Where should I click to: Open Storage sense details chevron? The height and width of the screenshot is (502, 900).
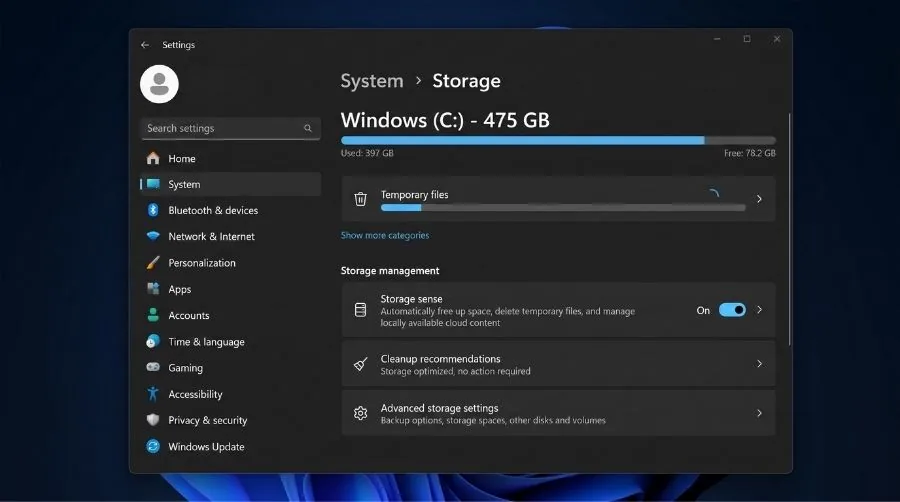click(x=759, y=310)
